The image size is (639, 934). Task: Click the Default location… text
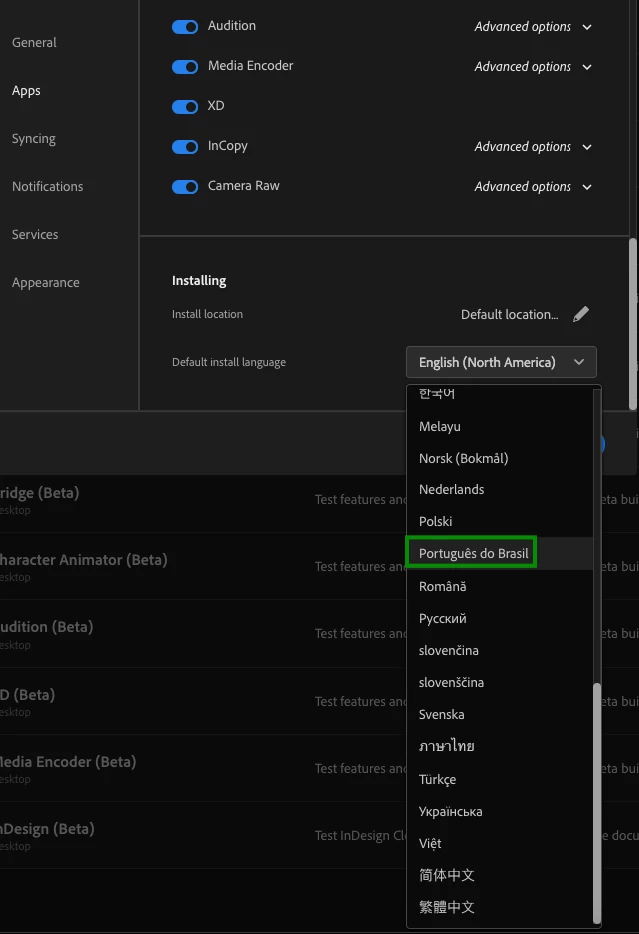(x=509, y=315)
